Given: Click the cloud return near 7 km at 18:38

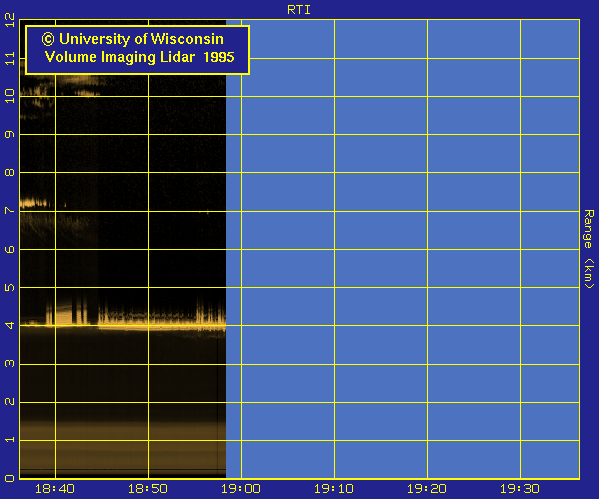Looking at the screenshot, I should [34, 203].
